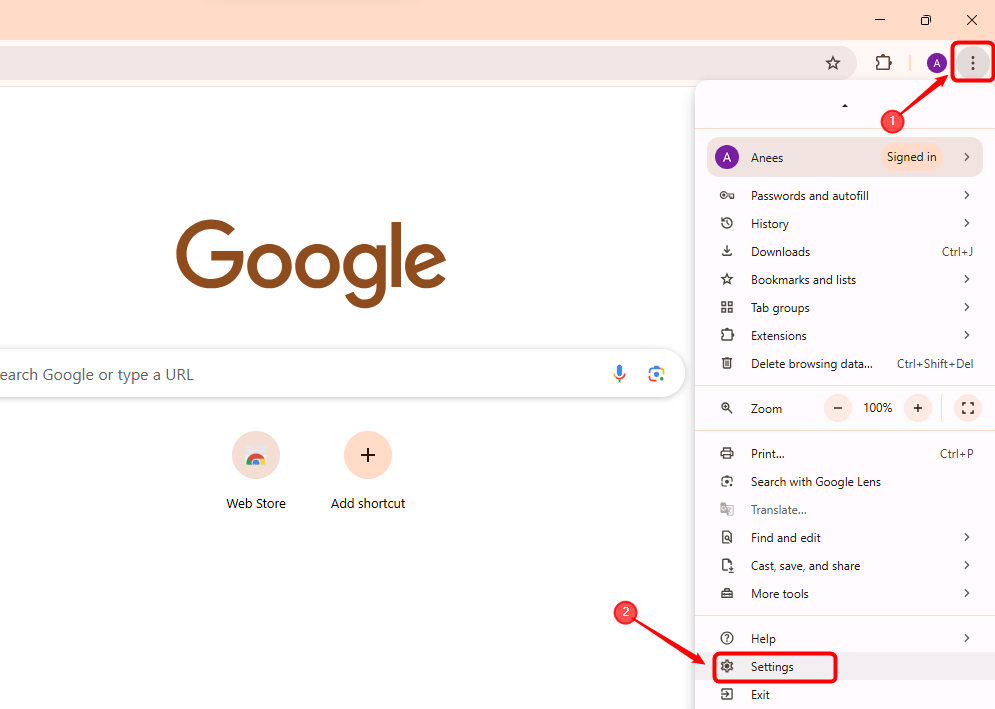Click the gear icon beside Settings
The width and height of the screenshot is (995, 709).
[727, 666]
